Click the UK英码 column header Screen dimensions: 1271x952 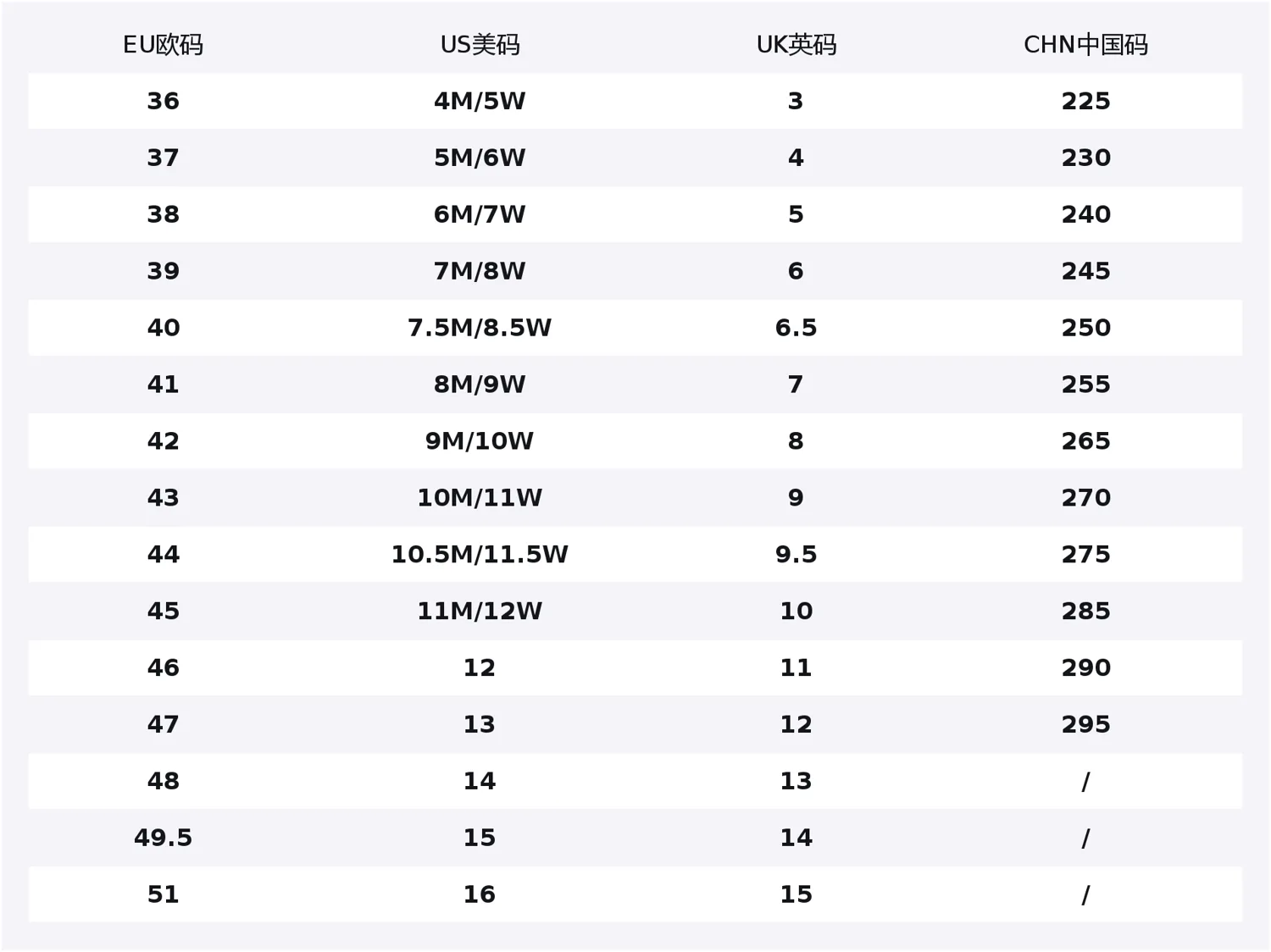pyautogui.click(x=796, y=45)
